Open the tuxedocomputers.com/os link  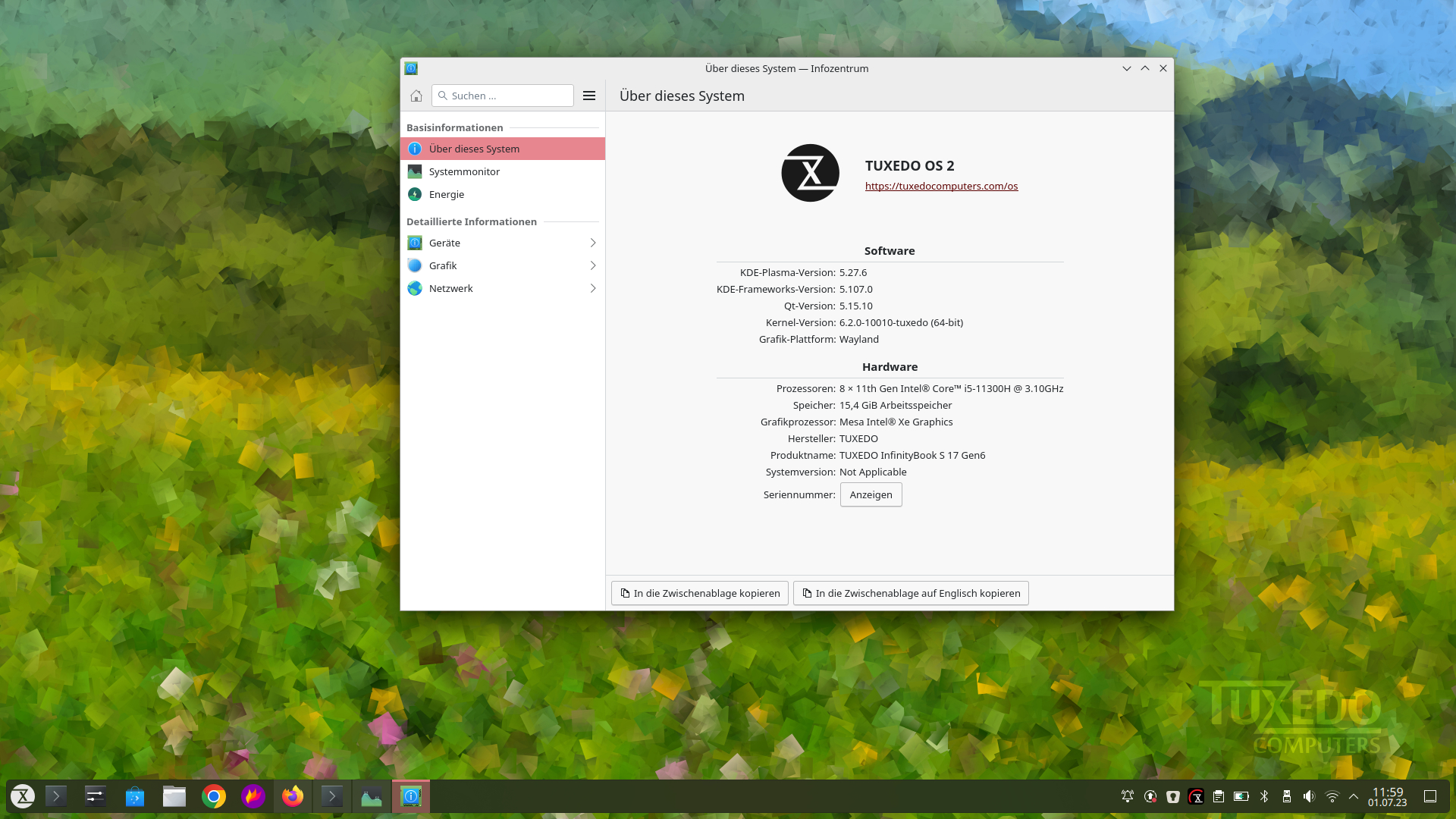click(x=941, y=186)
